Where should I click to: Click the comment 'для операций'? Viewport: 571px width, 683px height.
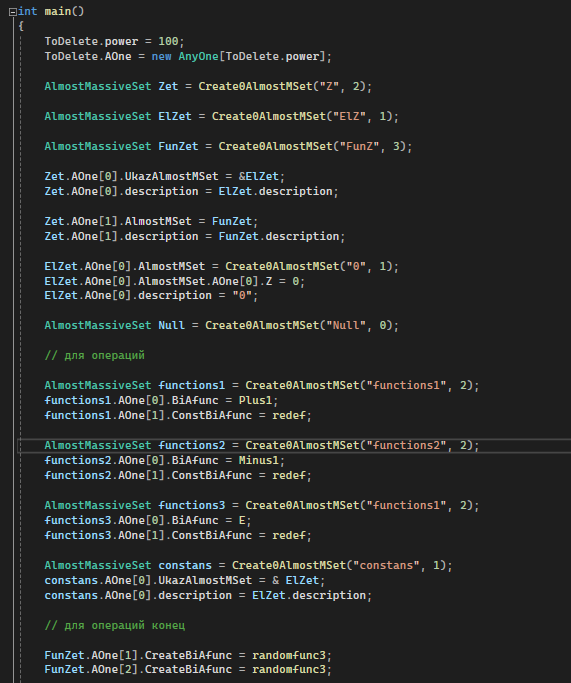[x=95, y=355]
